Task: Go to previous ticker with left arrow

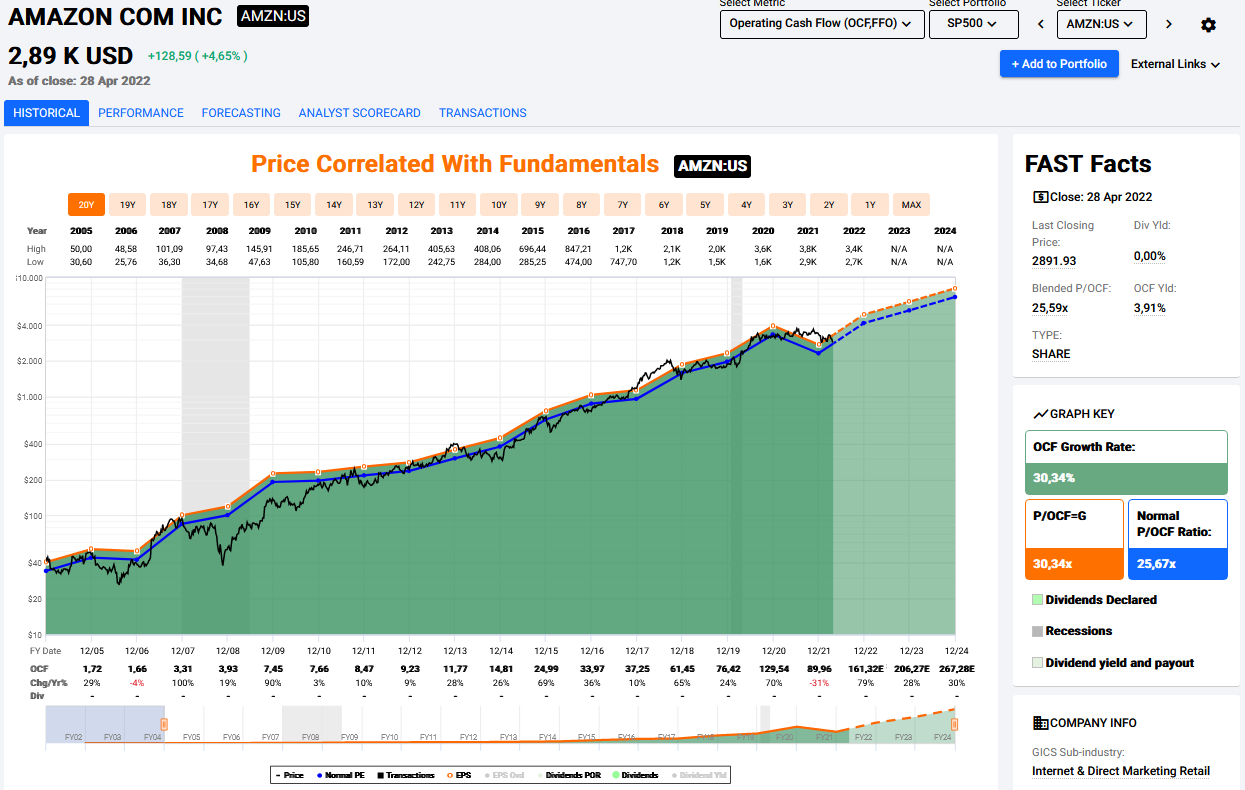Action: 1040,24
